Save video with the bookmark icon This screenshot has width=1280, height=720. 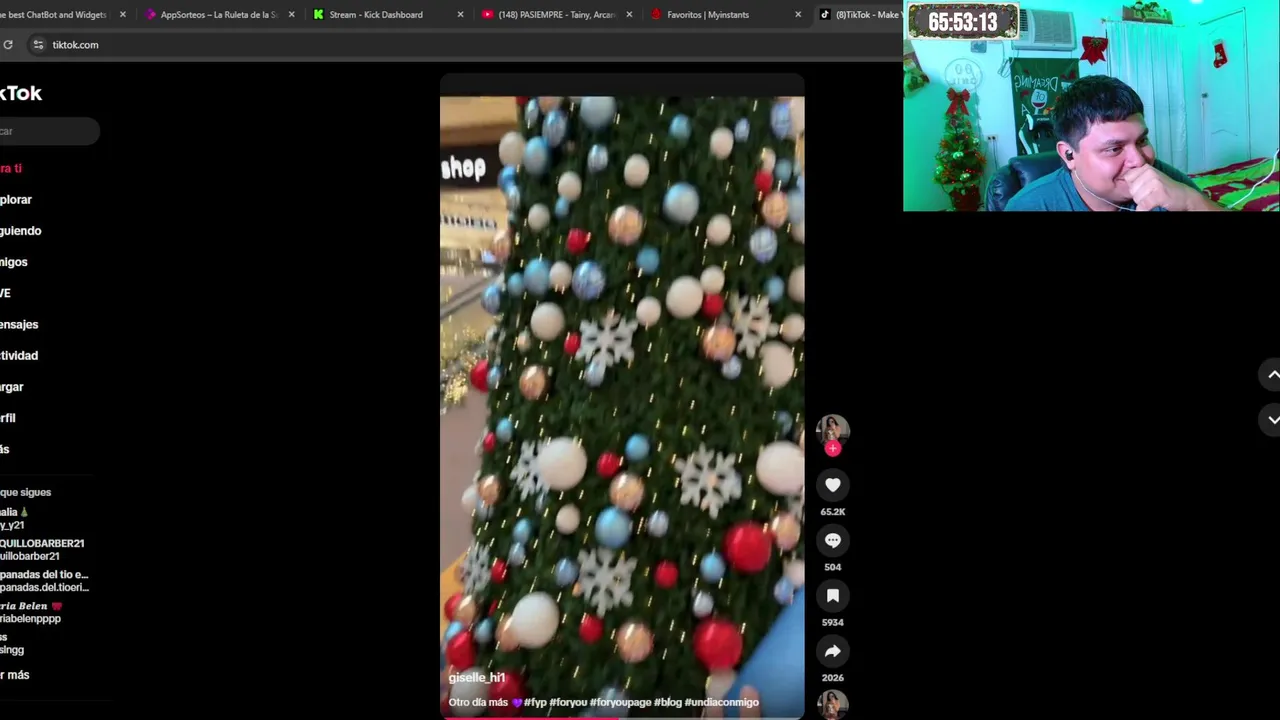click(x=833, y=596)
